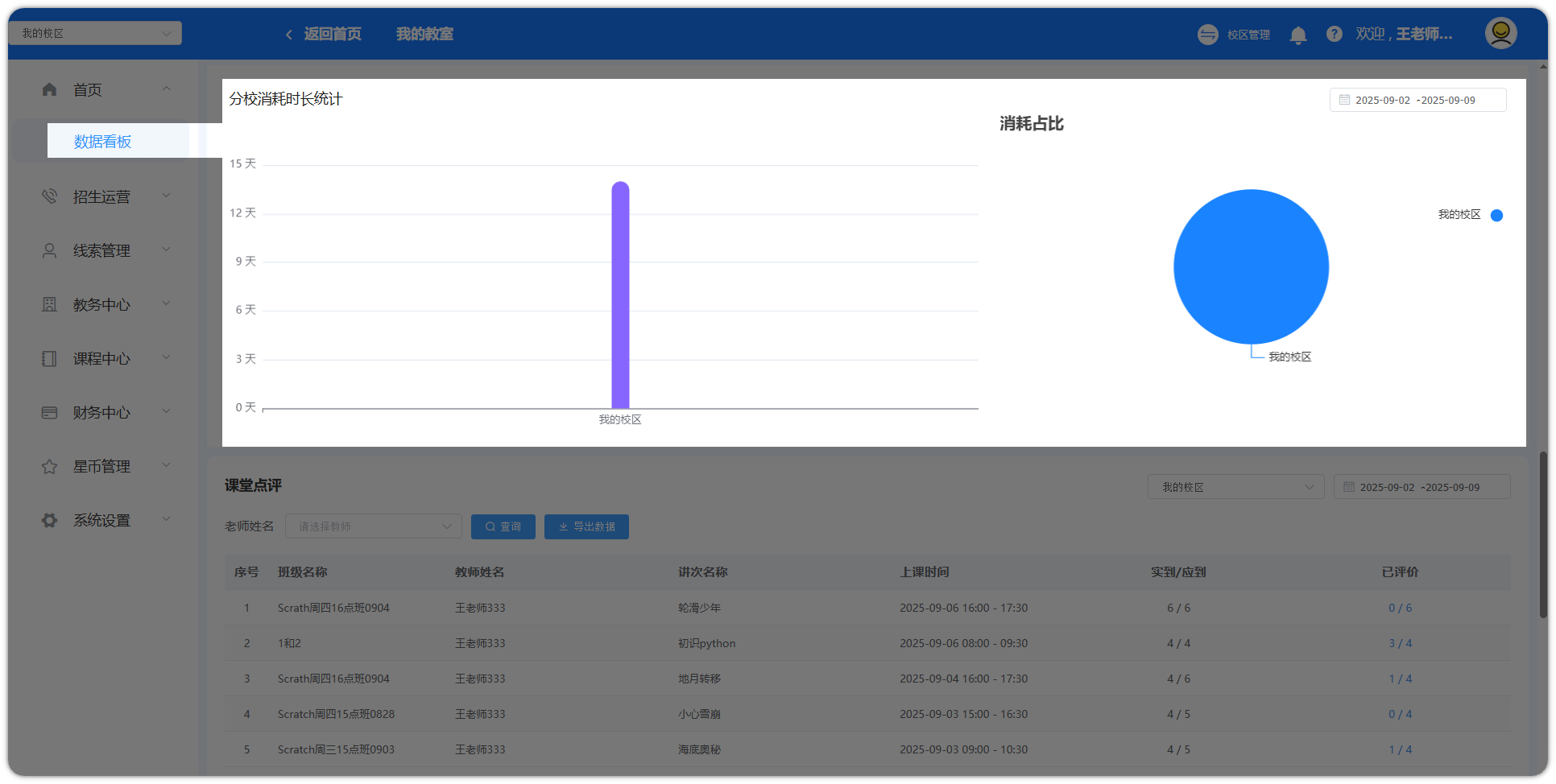The image size is (1556, 784).
Task: Click class name Scratch周三15点班0903
Action: tap(336, 749)
